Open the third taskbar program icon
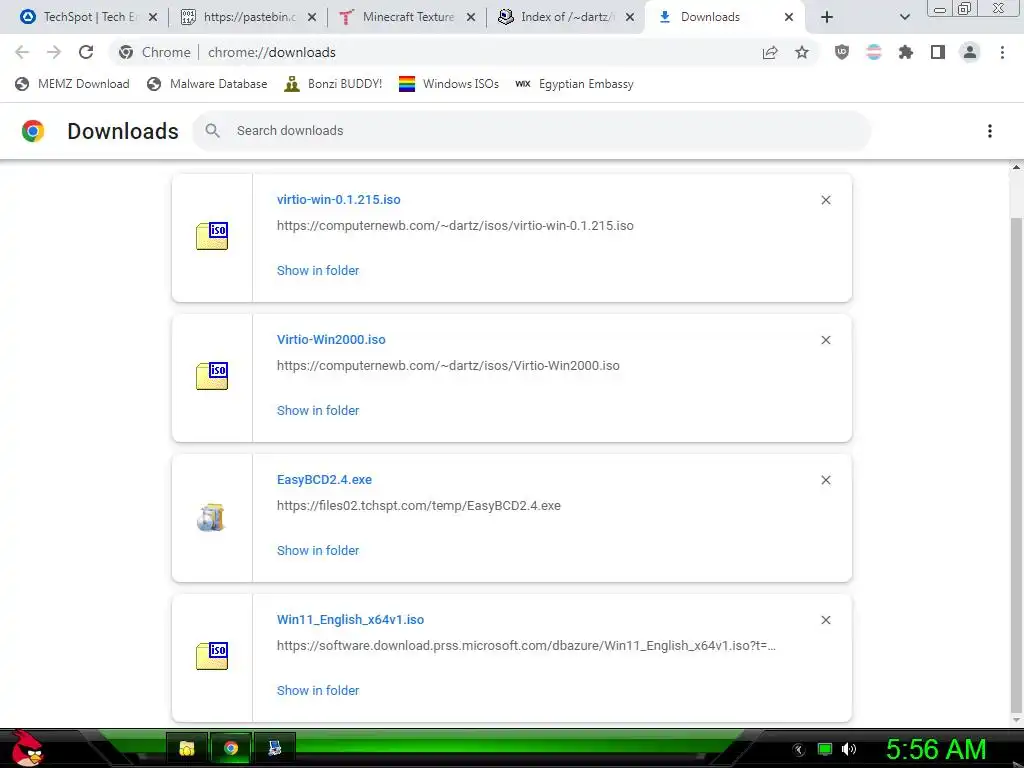Screen dimensions: 1024x768 pyautogui.click(x=274, y=748)
